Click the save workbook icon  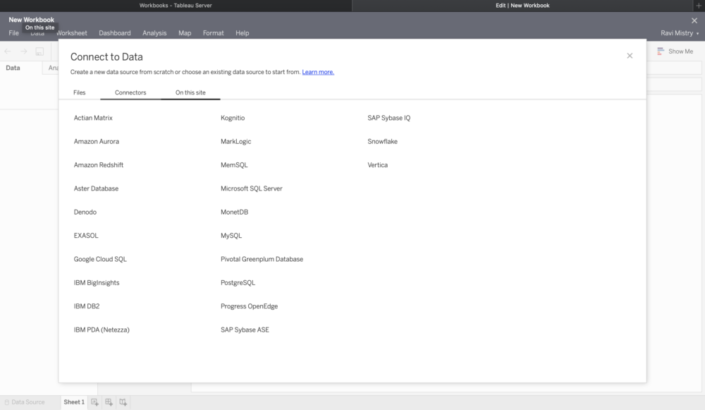pyautogui.click(x=40, y=52)
